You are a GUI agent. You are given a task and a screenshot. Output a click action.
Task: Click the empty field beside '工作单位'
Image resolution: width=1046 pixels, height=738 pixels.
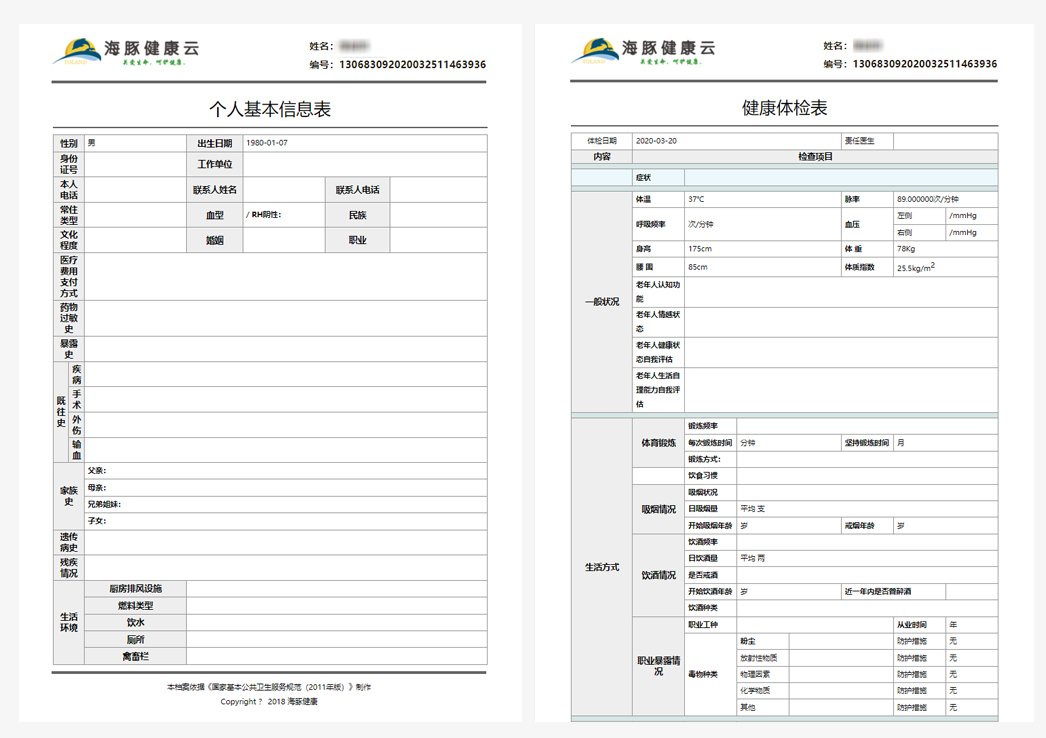pos(365,164)
